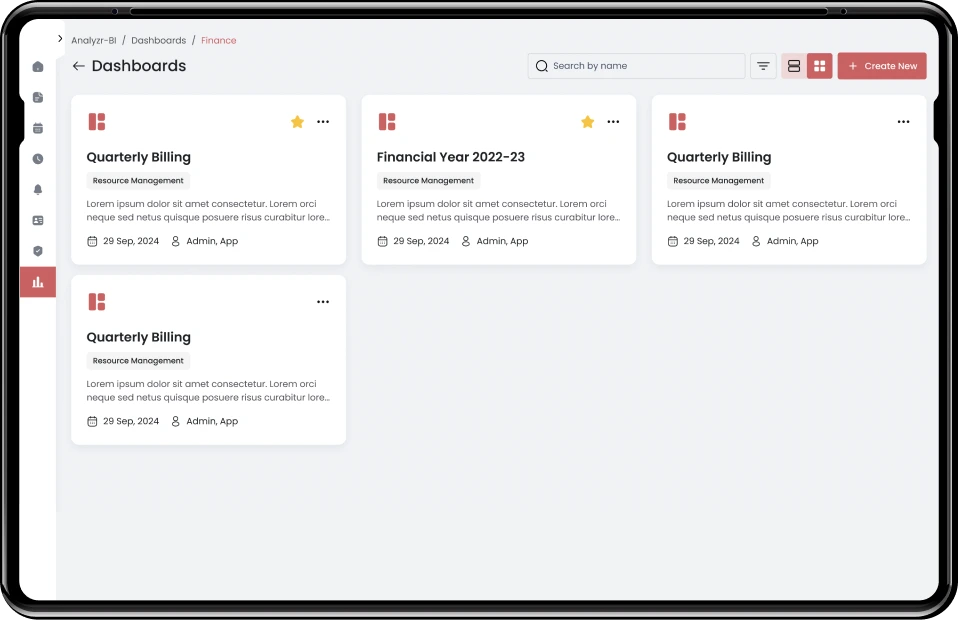Image resolution: width=958 pixels, height=620 pixels.
Task: Open the options menu on first Quarterly Billing card
Action: click(323, 121)
